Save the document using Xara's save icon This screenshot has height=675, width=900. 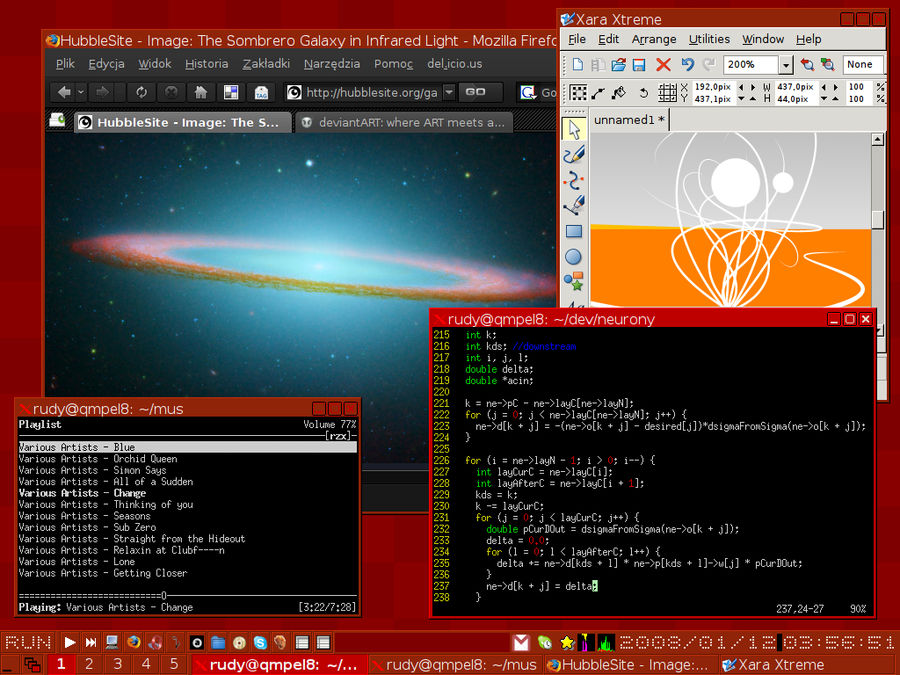pos(637,64)
